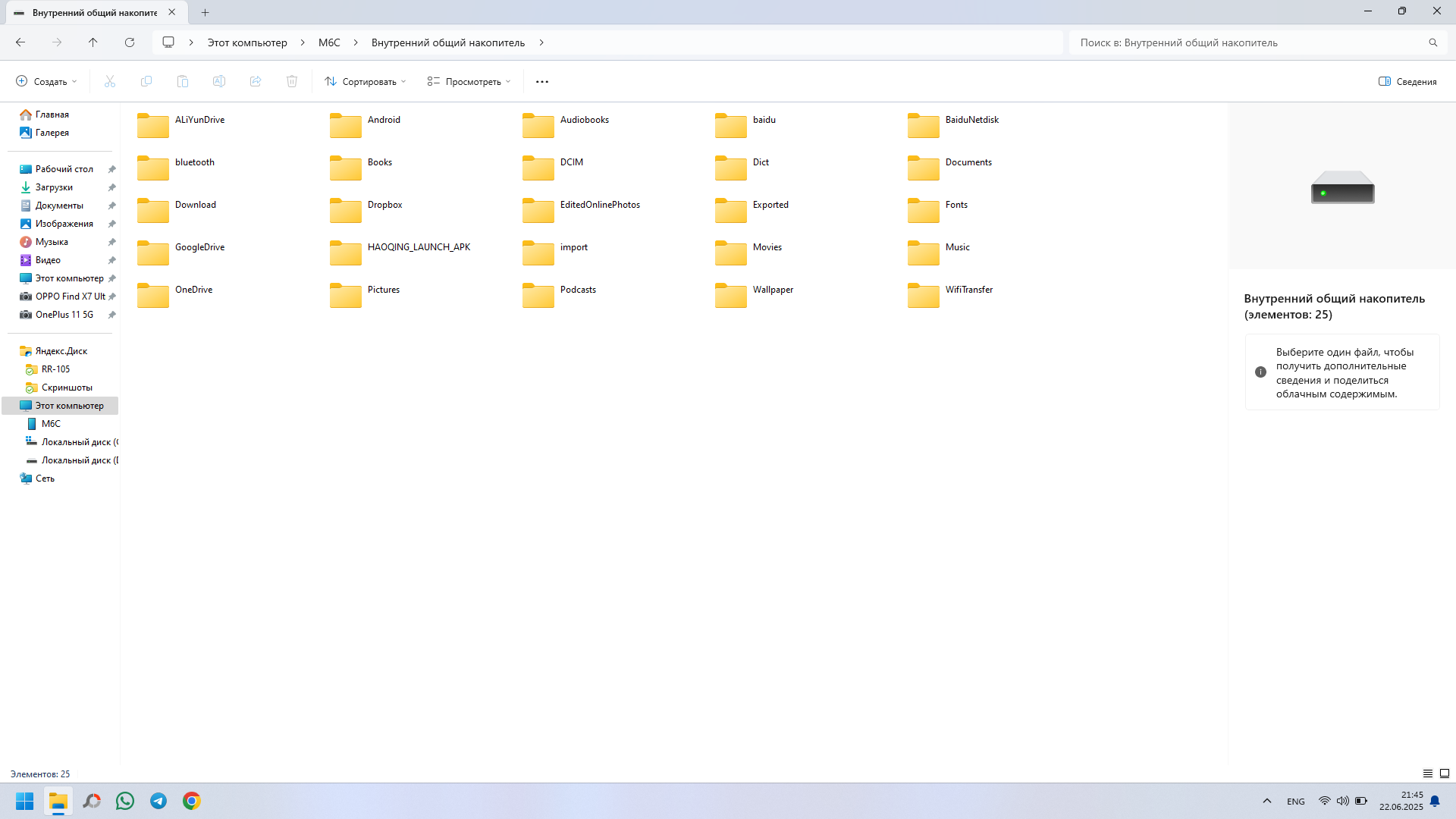Click the Delete trash icon in toolbar
Image resolution: width=1456 pixels, height=819 pixels.
tap(292, 81)
